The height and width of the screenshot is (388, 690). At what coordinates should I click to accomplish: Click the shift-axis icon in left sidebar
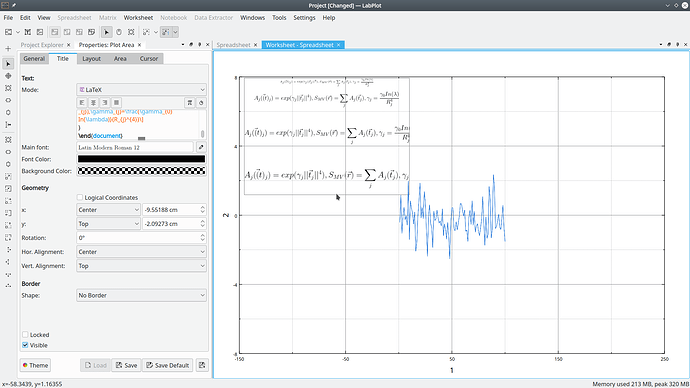click(8, 125)
